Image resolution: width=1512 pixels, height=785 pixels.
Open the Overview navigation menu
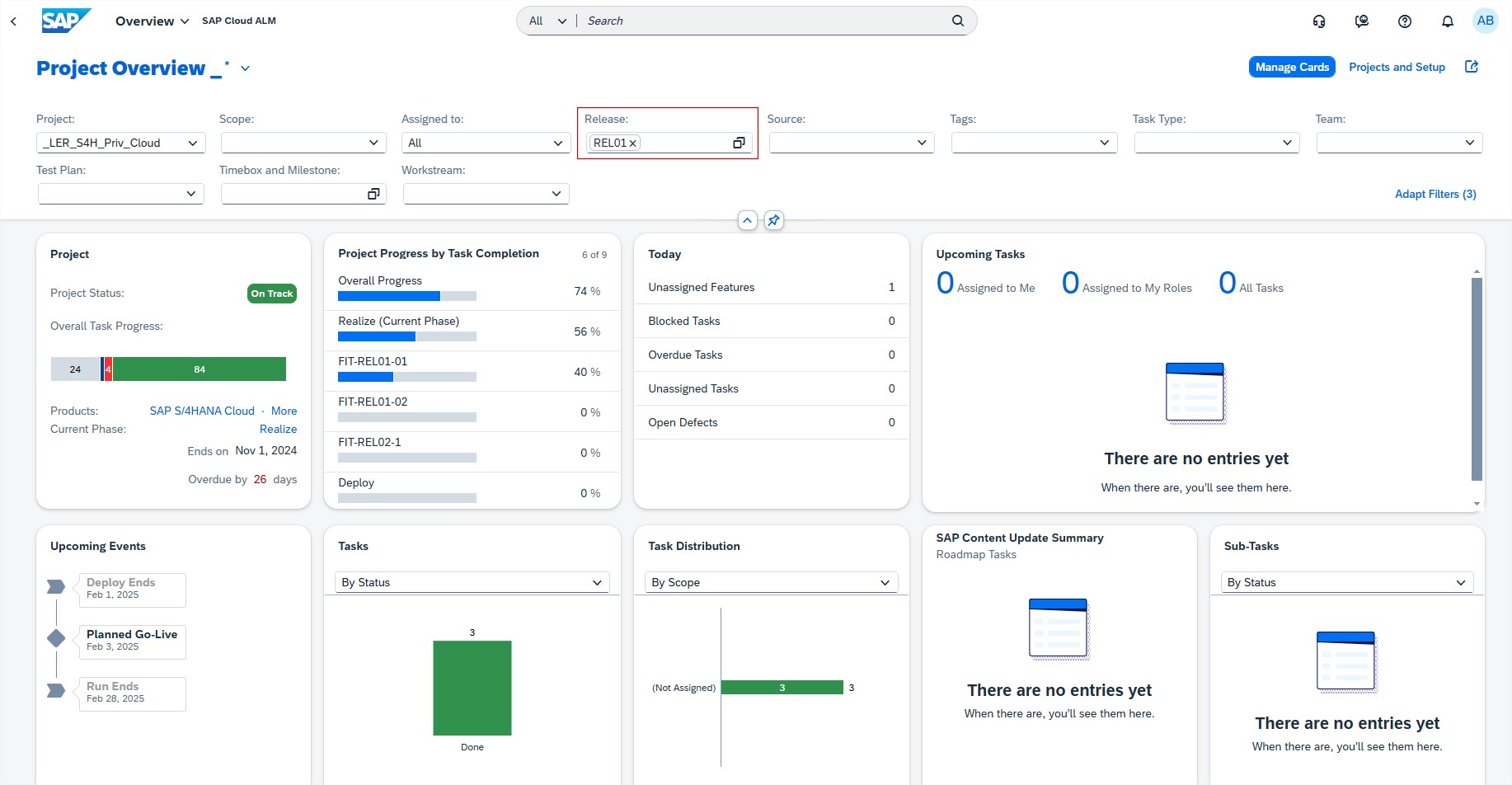pyautogui.click(x=152, y=21)
